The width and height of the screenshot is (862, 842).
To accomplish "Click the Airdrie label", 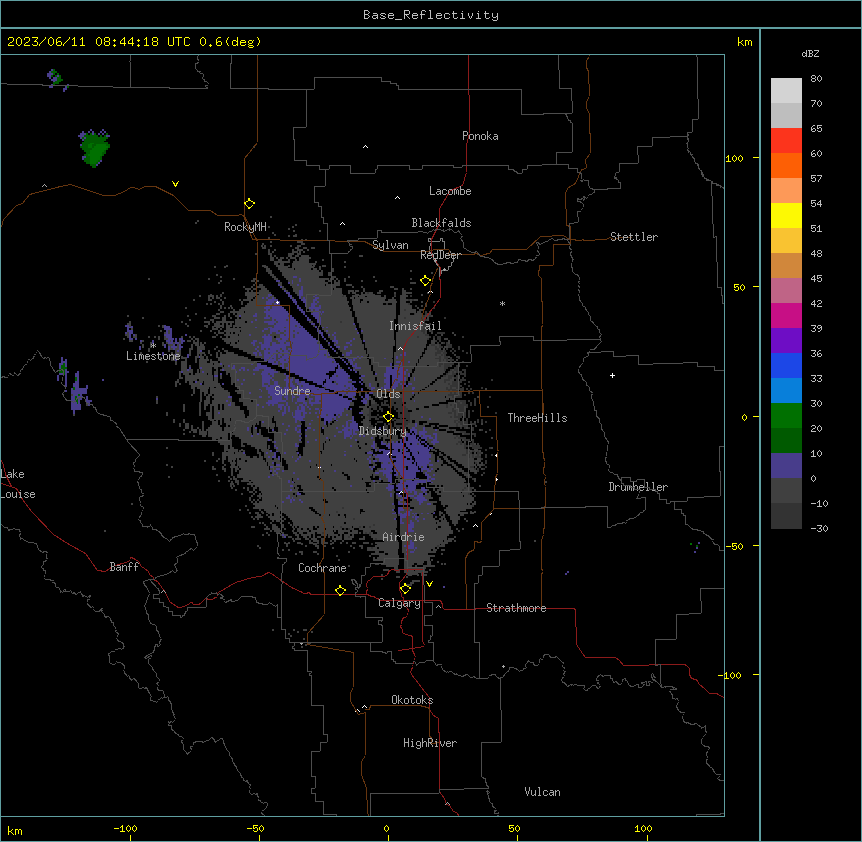I will pos(403,537).
